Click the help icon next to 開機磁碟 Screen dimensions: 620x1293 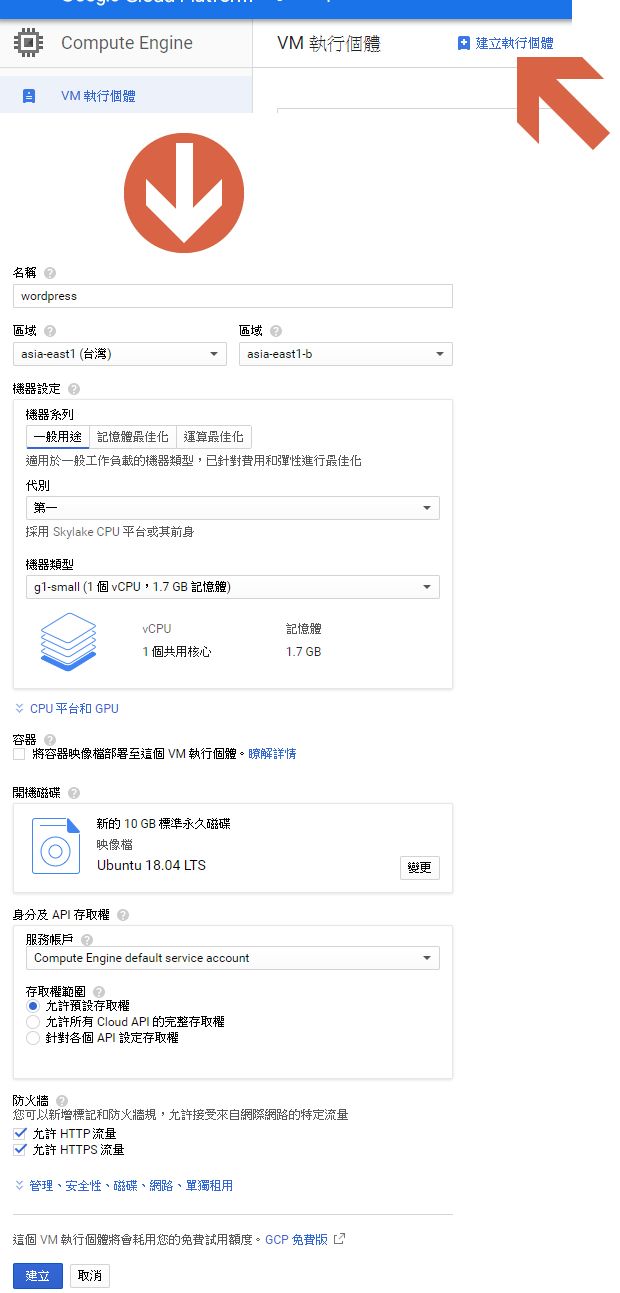pos(74,793)
